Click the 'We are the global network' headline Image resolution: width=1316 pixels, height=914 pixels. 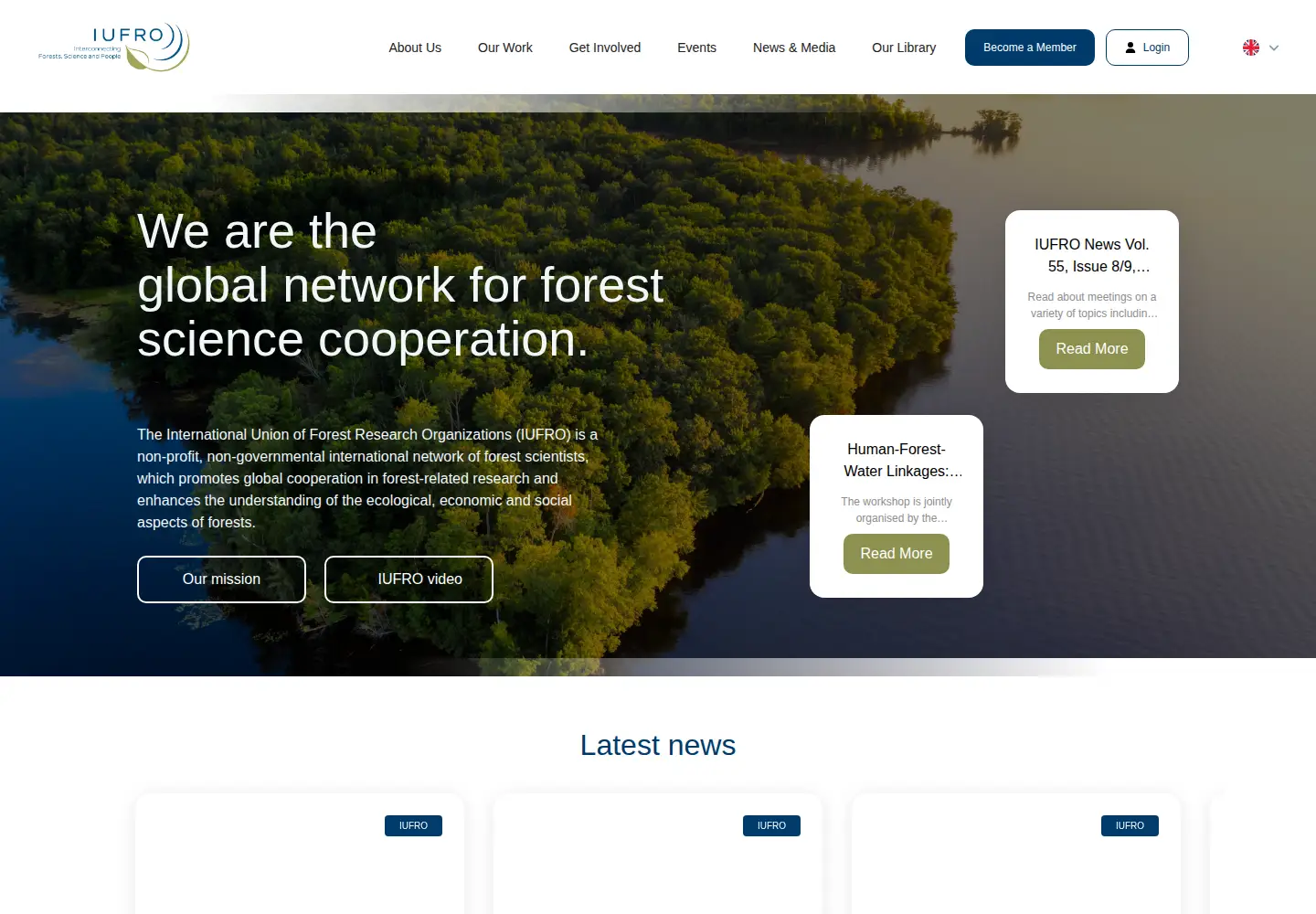coord(400,285)
